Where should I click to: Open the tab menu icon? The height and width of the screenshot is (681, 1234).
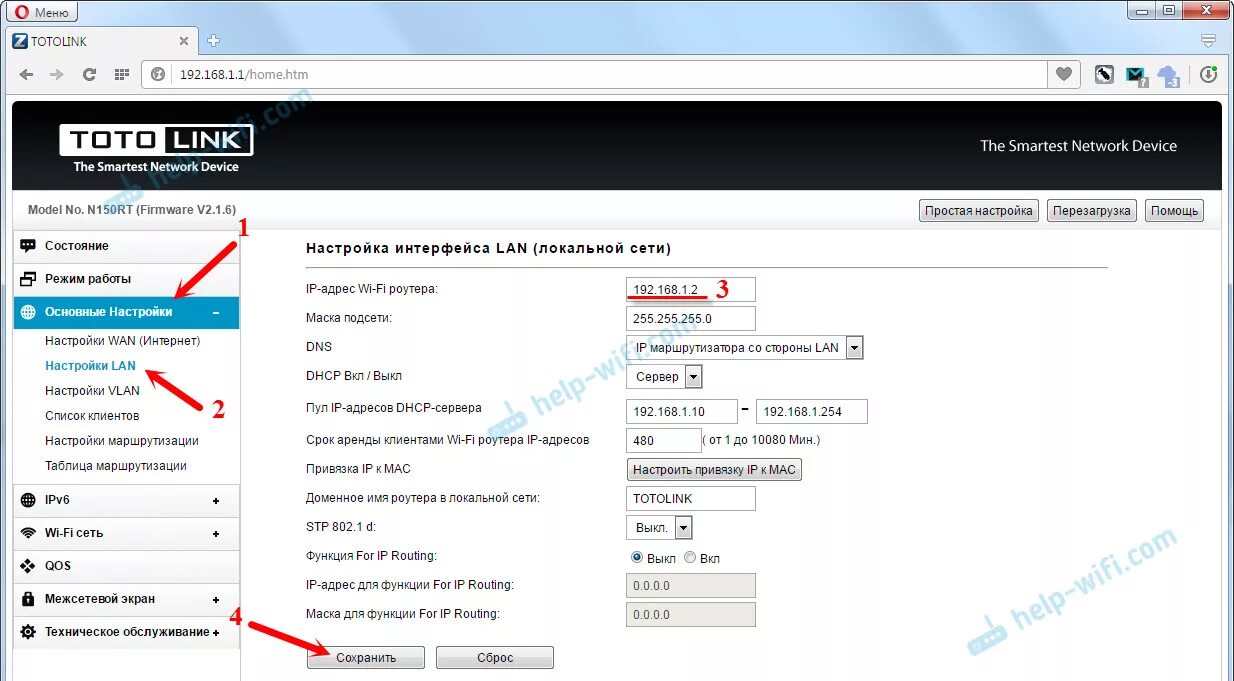1208,41
